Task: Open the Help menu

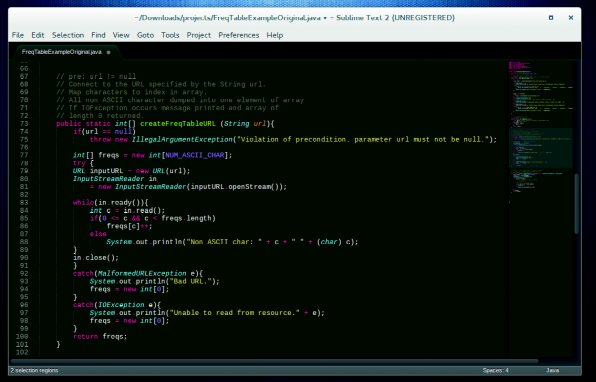Action: click(x=275, y=35)
